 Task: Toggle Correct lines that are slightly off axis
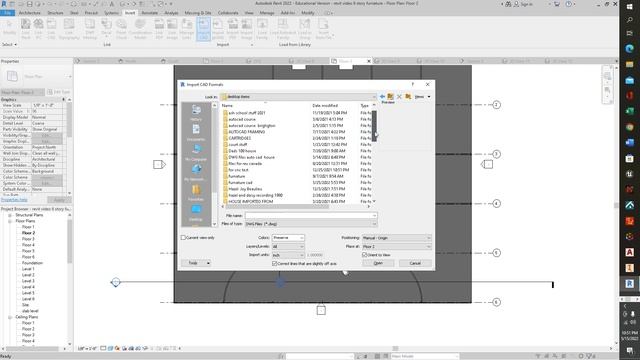click(x=274, y=264)
